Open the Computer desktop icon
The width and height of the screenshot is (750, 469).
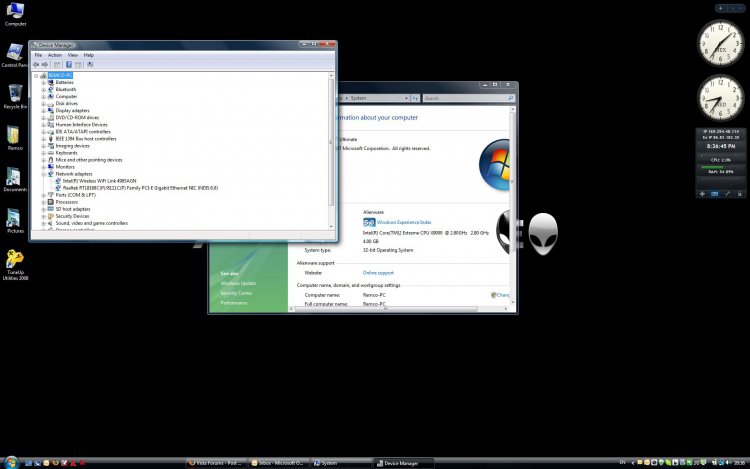[15, 14]
